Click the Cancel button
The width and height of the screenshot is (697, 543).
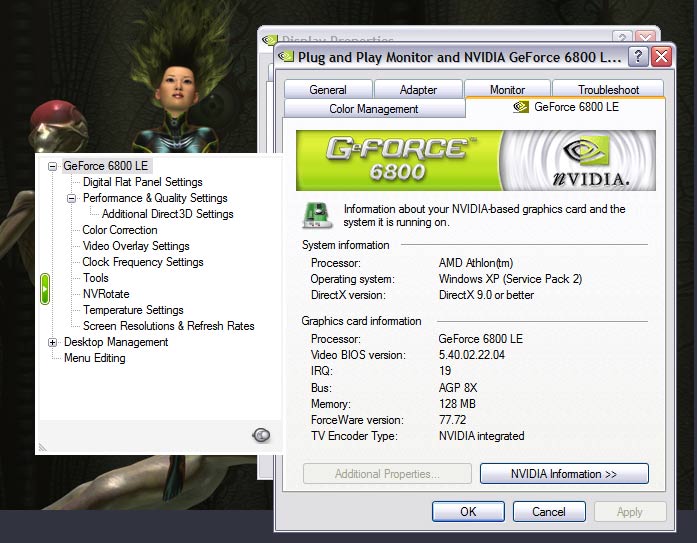click(x=549, y=511)
